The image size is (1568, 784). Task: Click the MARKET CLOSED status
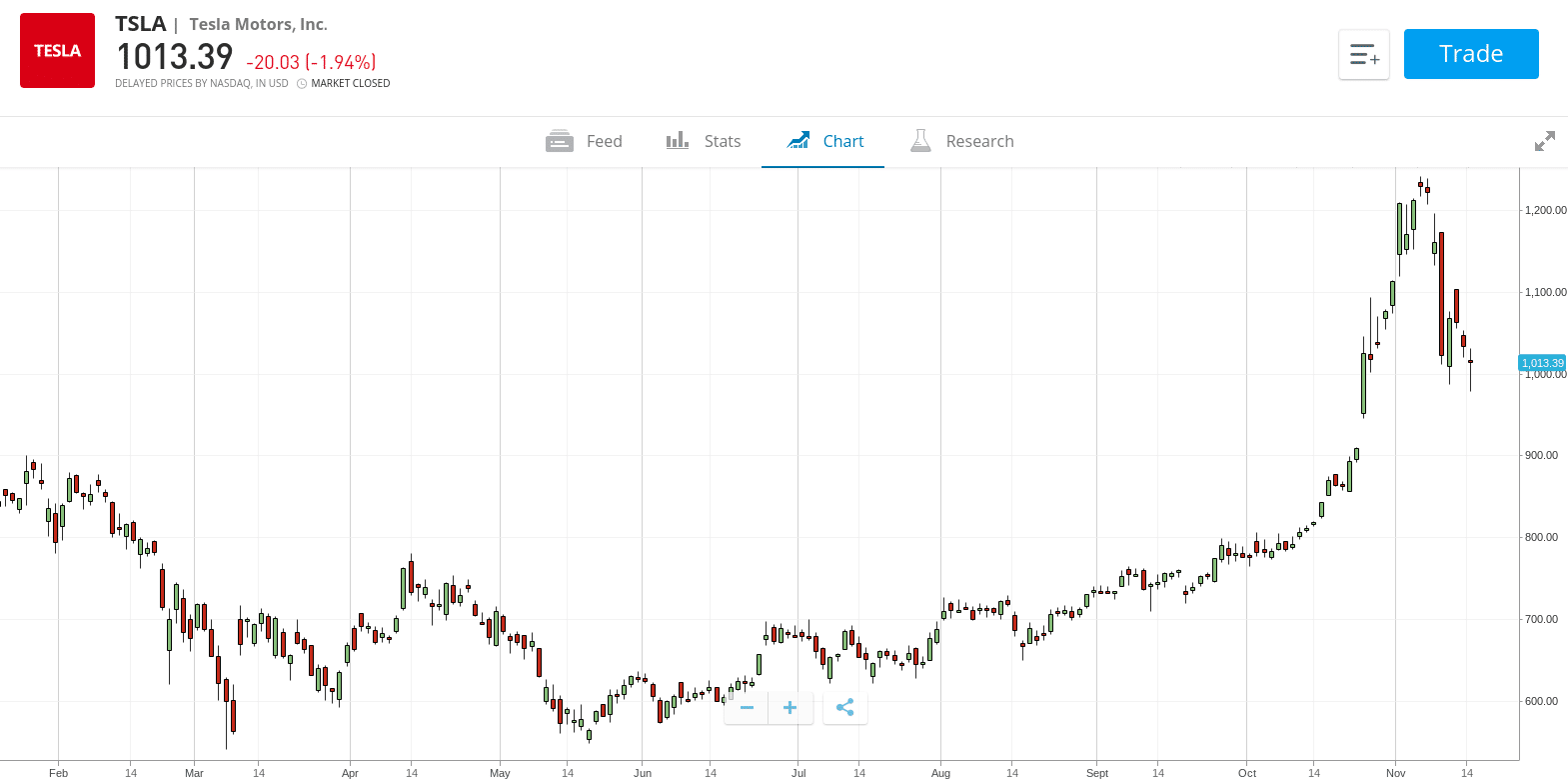point(351,84)
